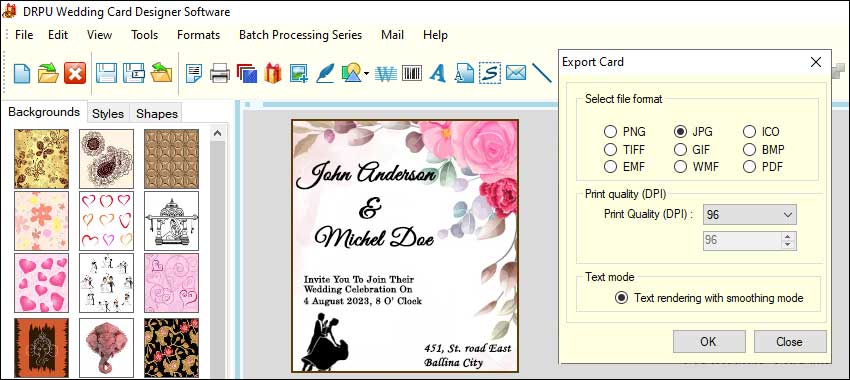850x380 pixels.
Task: Open the File menu
Action: 24,35
